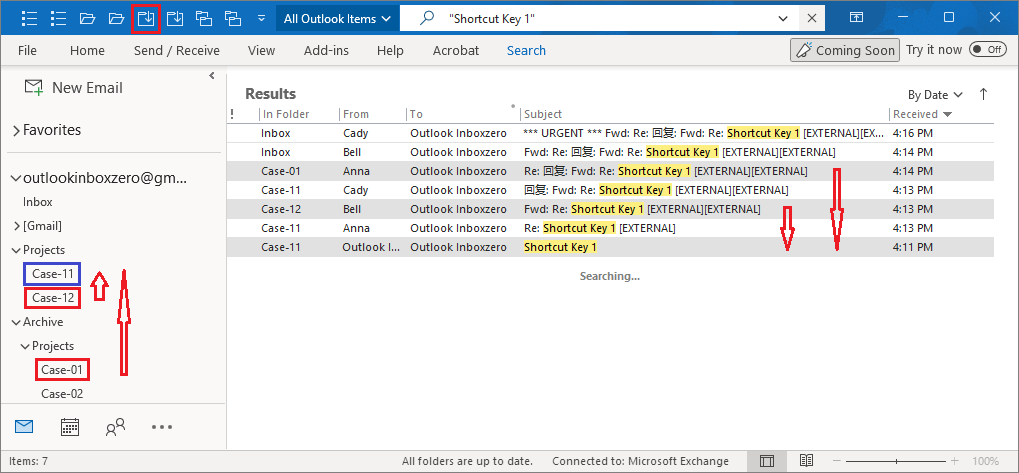1019x473 pixels.
Task: Open the All Outlook Items scope dropdown
Action: tap(336, 18)
